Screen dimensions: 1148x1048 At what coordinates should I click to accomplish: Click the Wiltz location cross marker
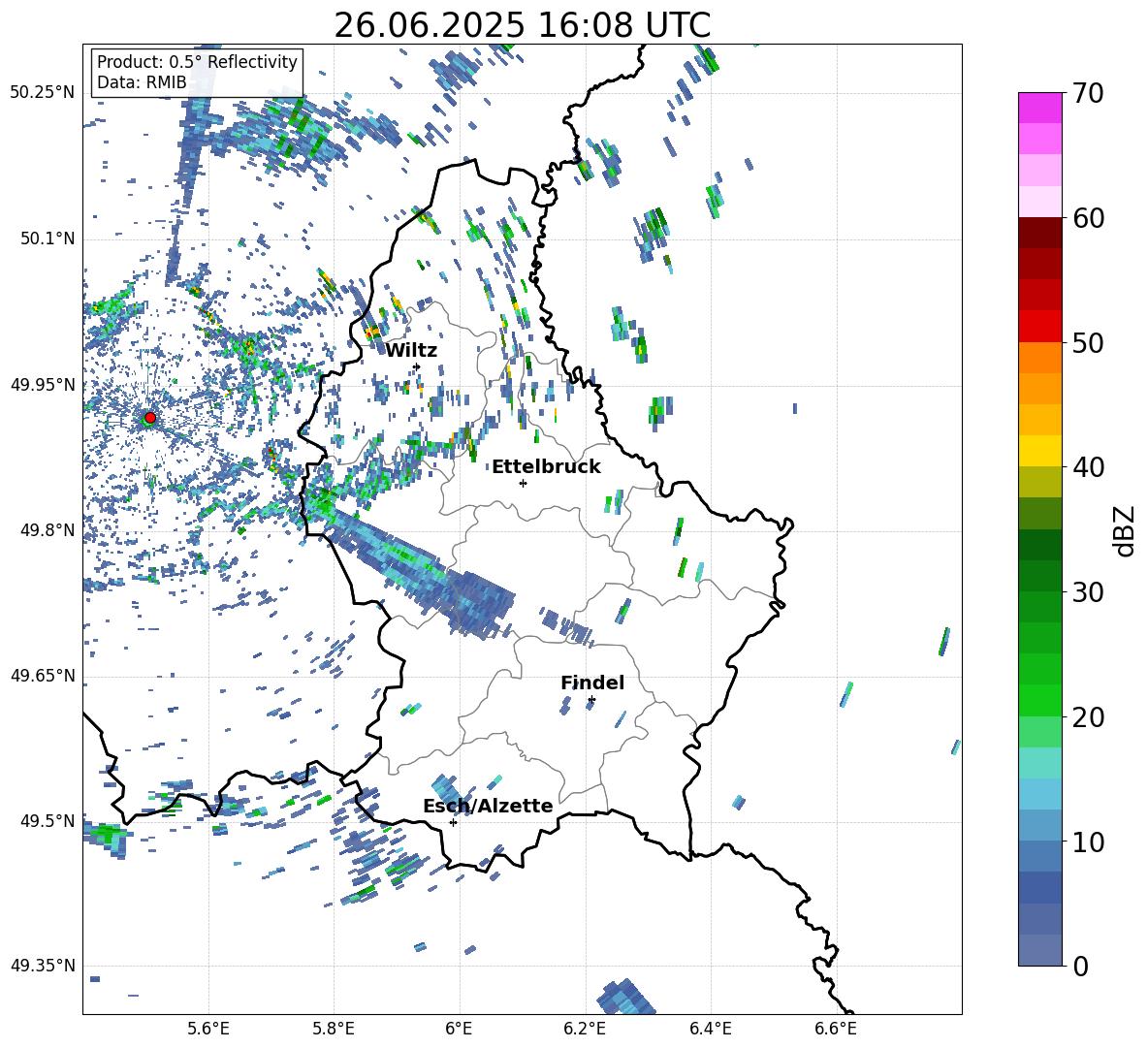pos(417,367)
